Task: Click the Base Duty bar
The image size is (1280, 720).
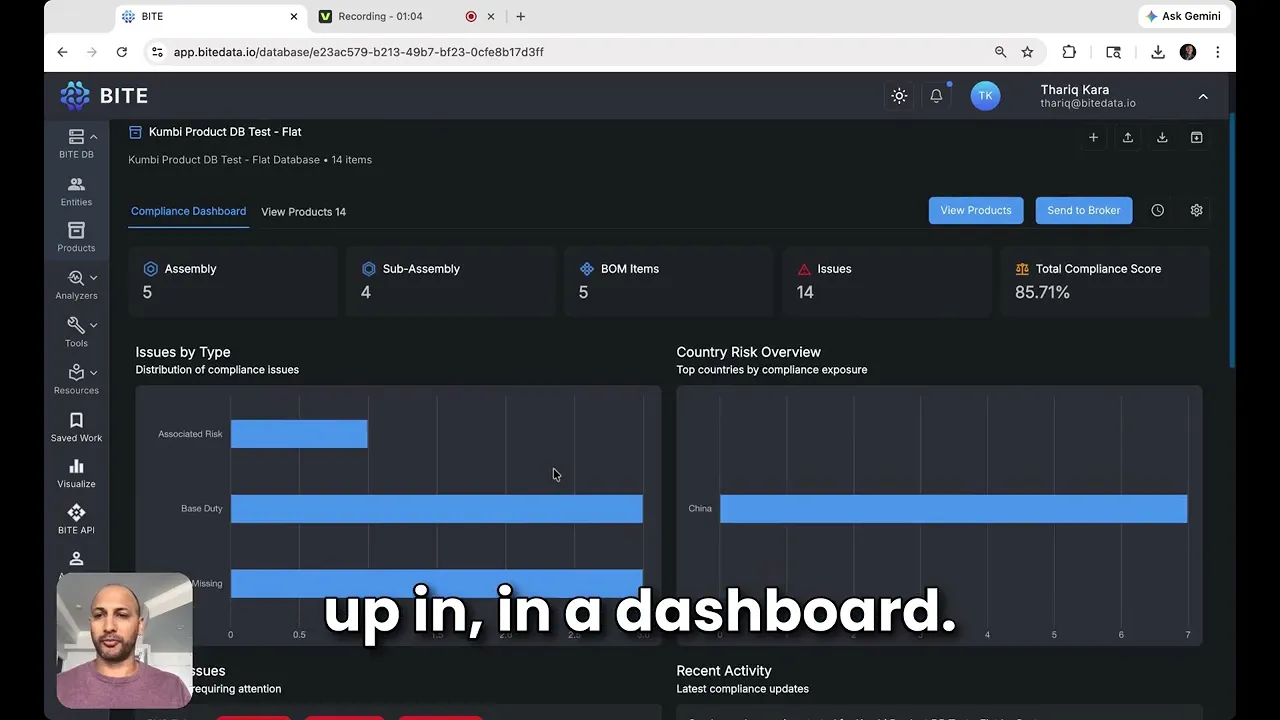Action: point(437,509)
